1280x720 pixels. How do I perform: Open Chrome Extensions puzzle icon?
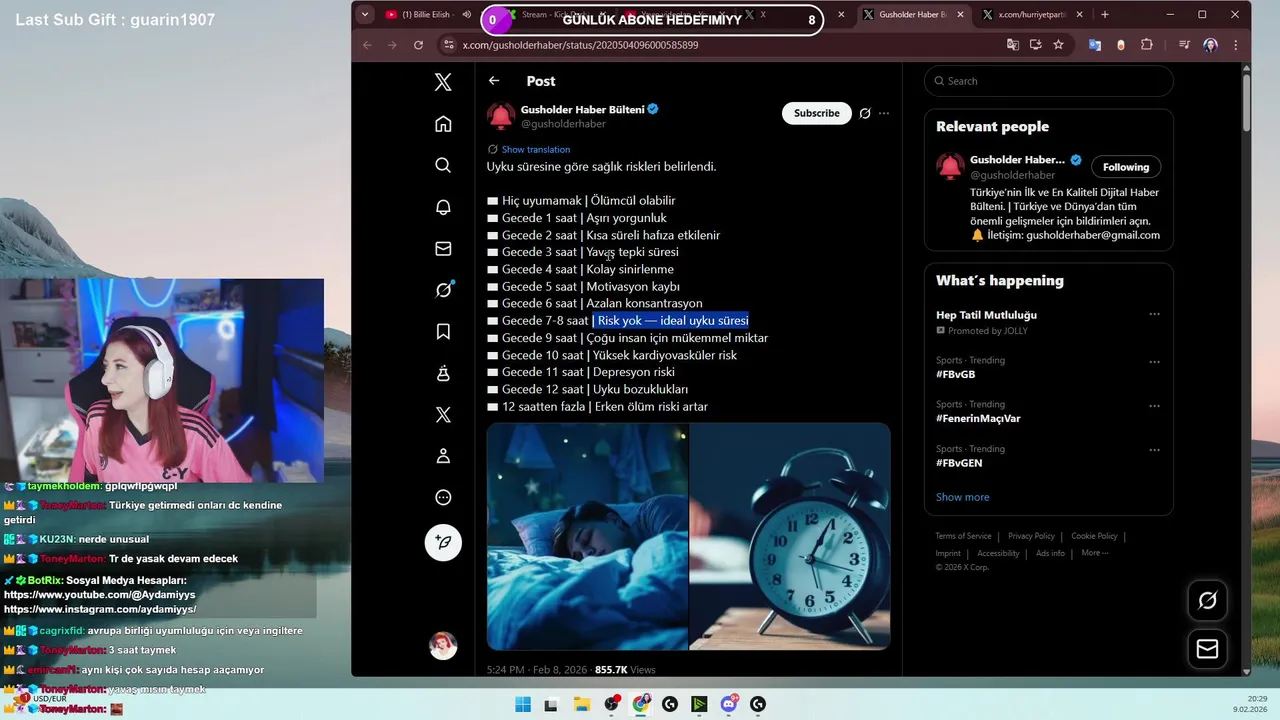(1147, 45)
